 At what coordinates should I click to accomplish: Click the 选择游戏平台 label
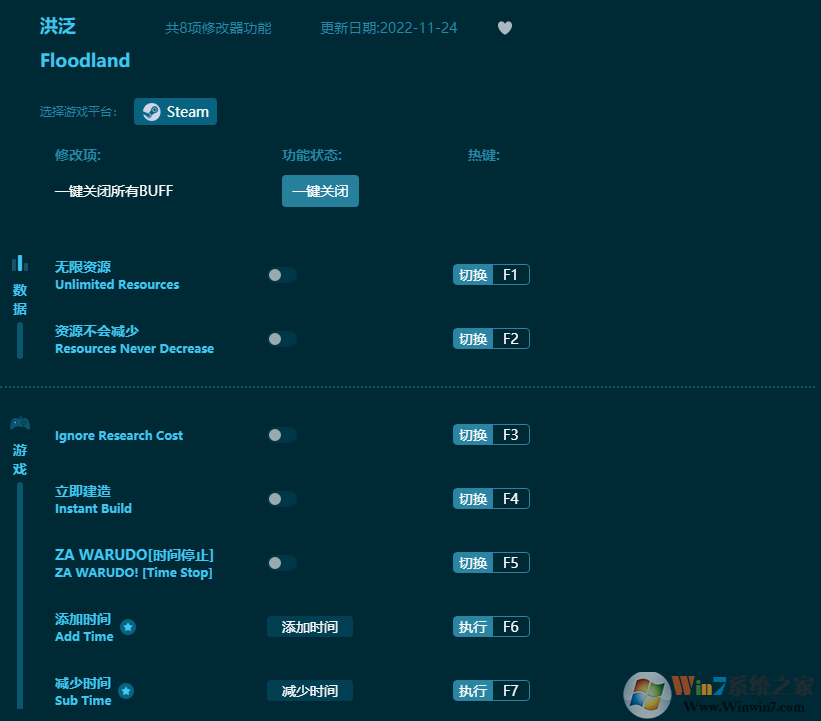pos(79,112)
